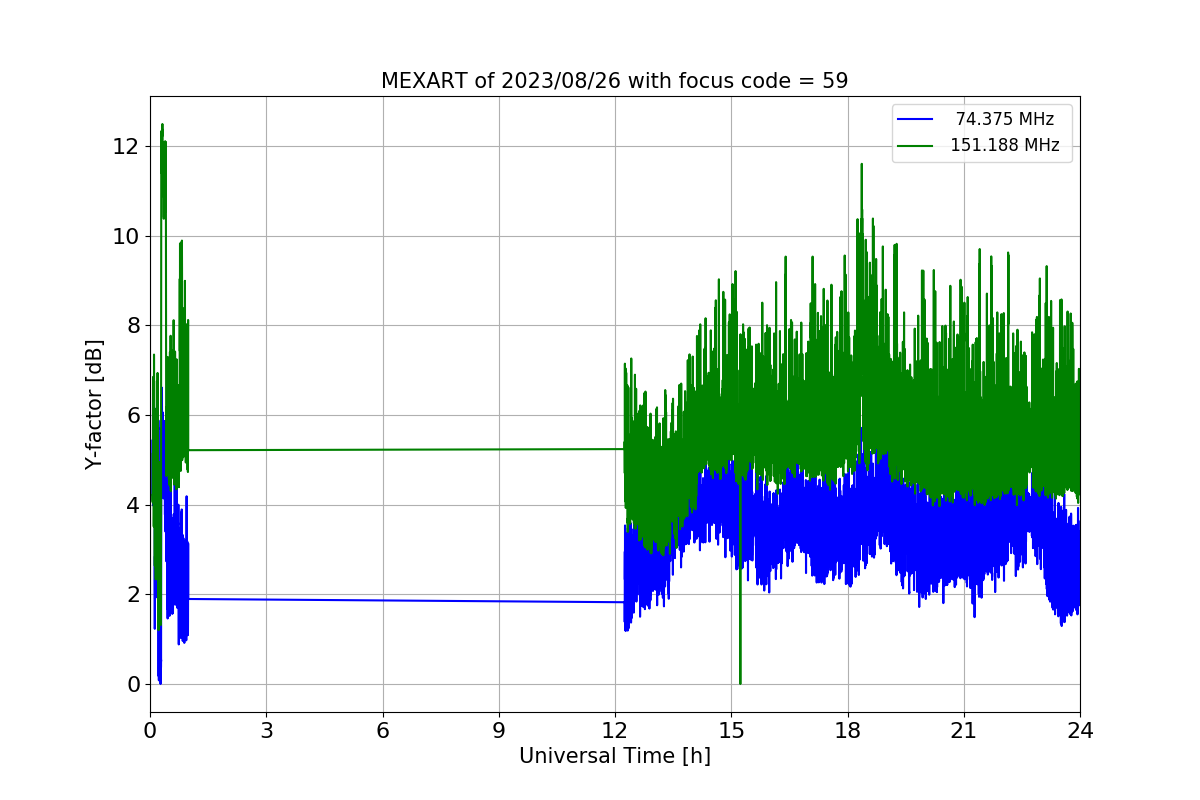
Task: Click the flat blue line segment between 1h and 12h
Action: pyautogui.click(x=405, y=600)
